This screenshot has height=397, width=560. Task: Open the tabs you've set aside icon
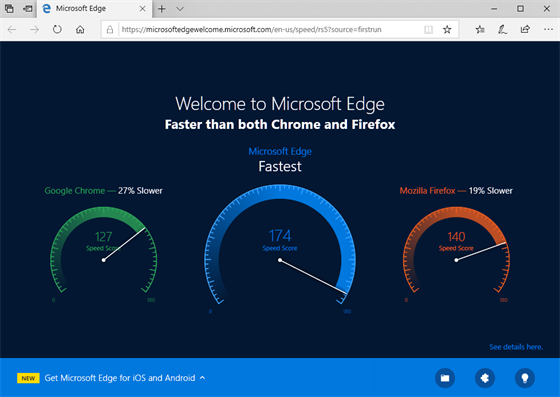(x=9, y=9)
